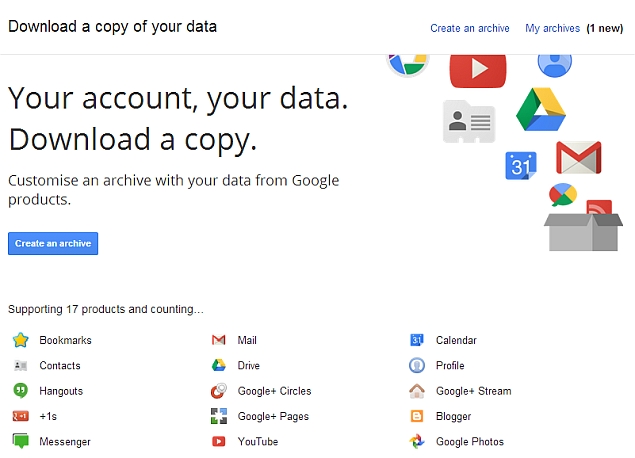Image resolution: width=635 pixels, height=458 pixels.
Task: Click the Google+ Circles icon
Action: tap(219, 391)
